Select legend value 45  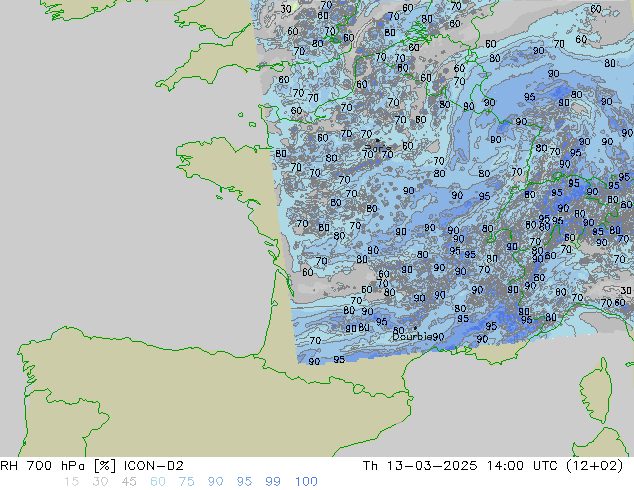point(129,482)
